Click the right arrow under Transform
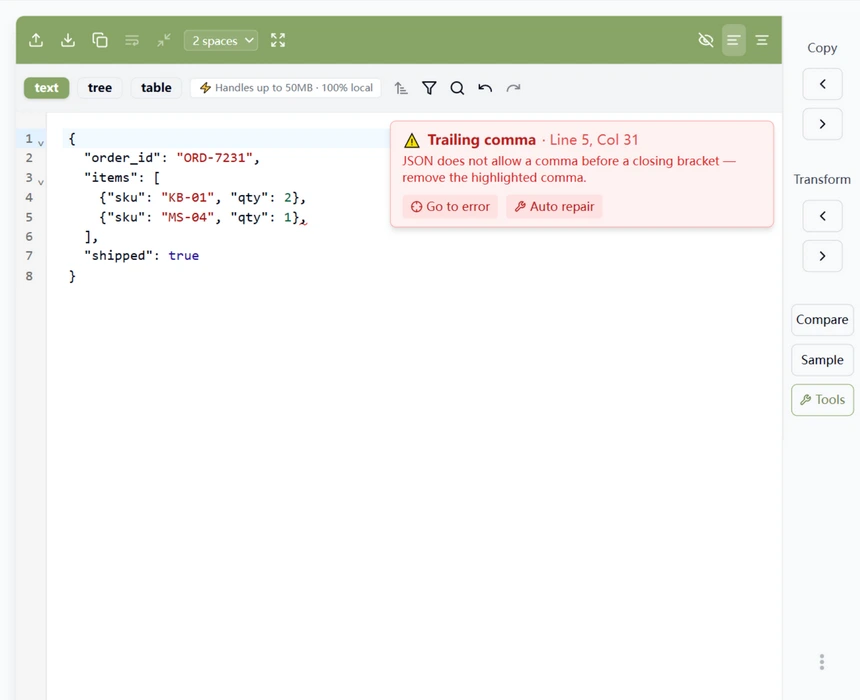 (x=822, y=256)
